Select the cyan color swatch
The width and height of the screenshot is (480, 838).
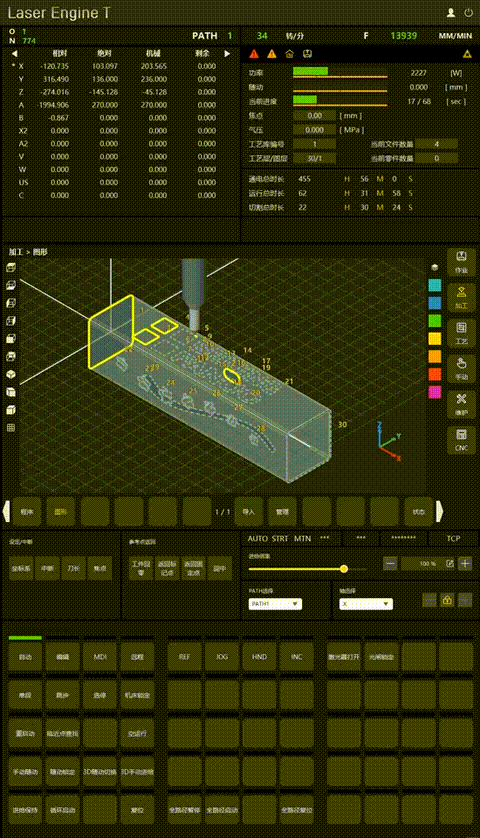pyautogui.click(x=435, y=285)
